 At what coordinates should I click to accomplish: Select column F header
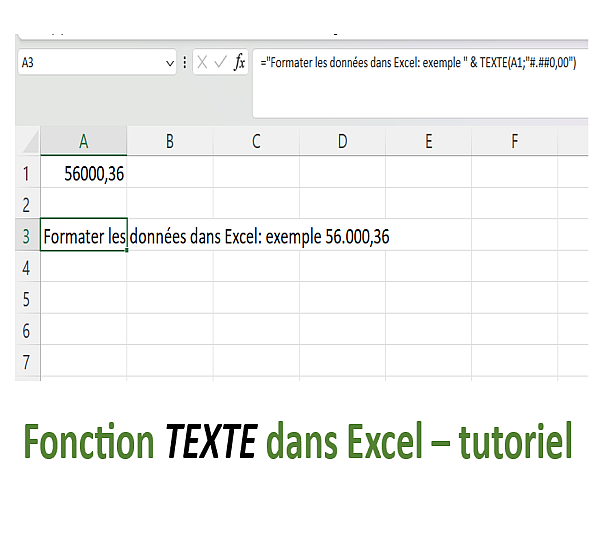514,141
